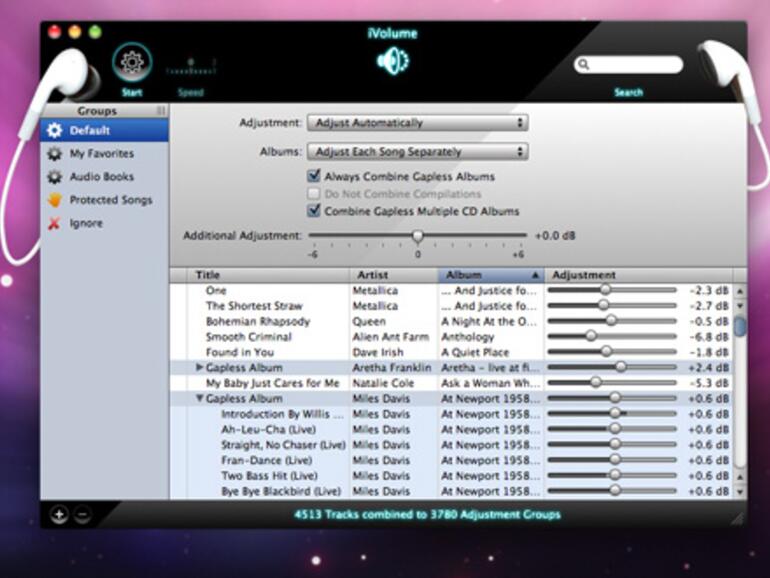Viewport: 770px width, 578px height.
Task: Select the Default group gear icon
Action: [54, 131]
